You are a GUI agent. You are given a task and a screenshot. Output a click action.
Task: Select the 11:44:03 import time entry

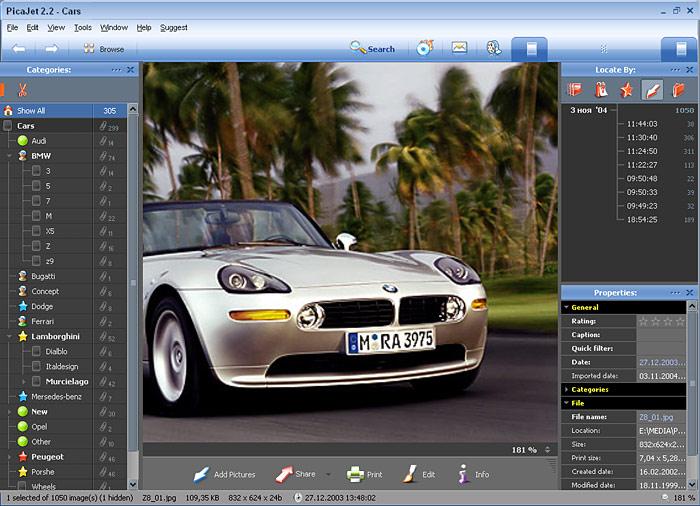coord(642,124)
